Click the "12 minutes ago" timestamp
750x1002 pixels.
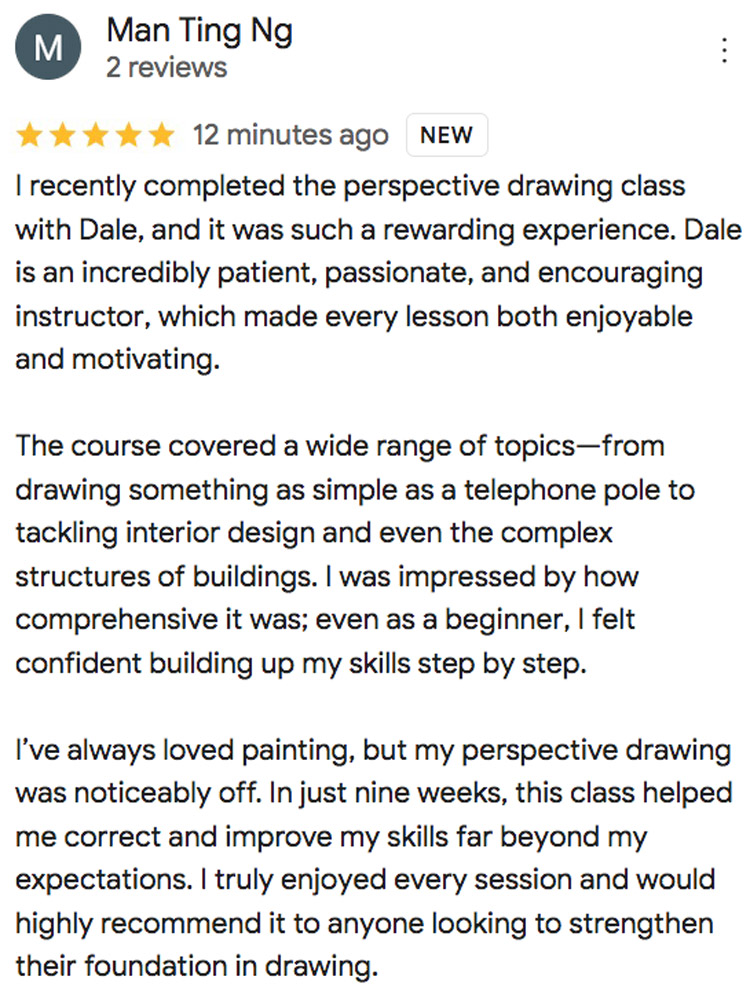coord(290,136)
